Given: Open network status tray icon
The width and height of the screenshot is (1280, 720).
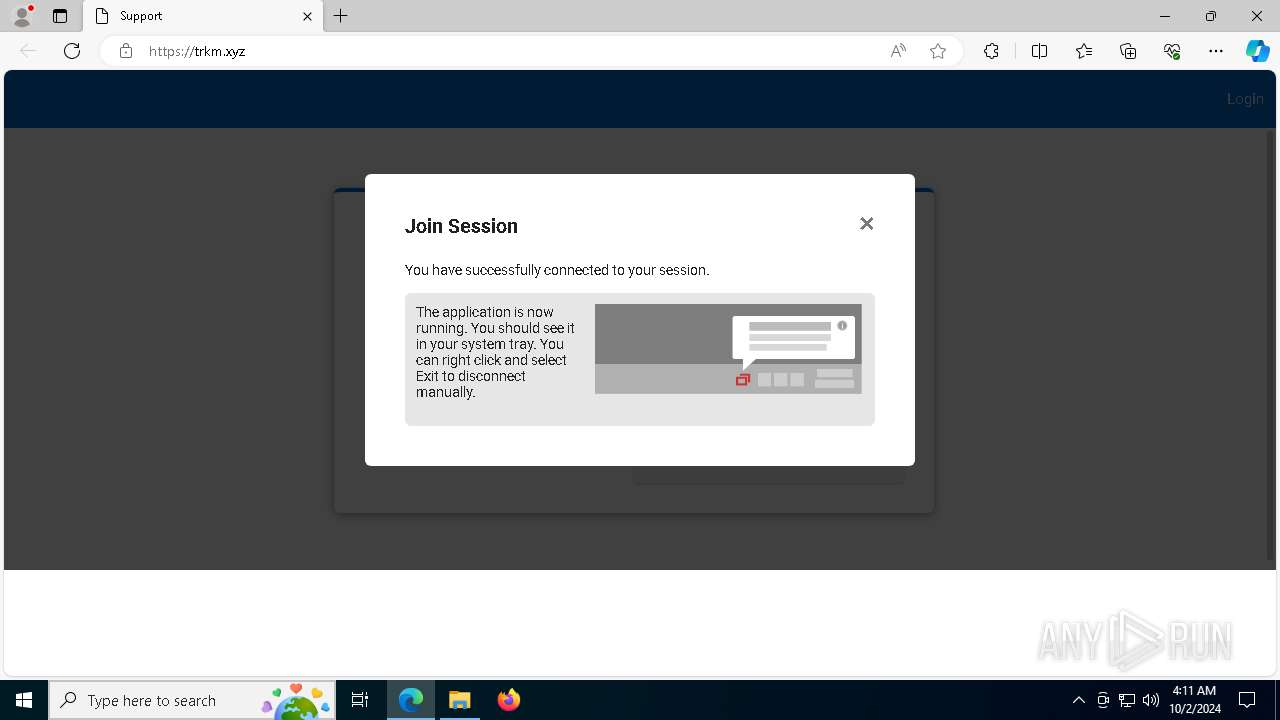Looking at the screenshot, I should pyautogui.click(x=1127, y=700).
